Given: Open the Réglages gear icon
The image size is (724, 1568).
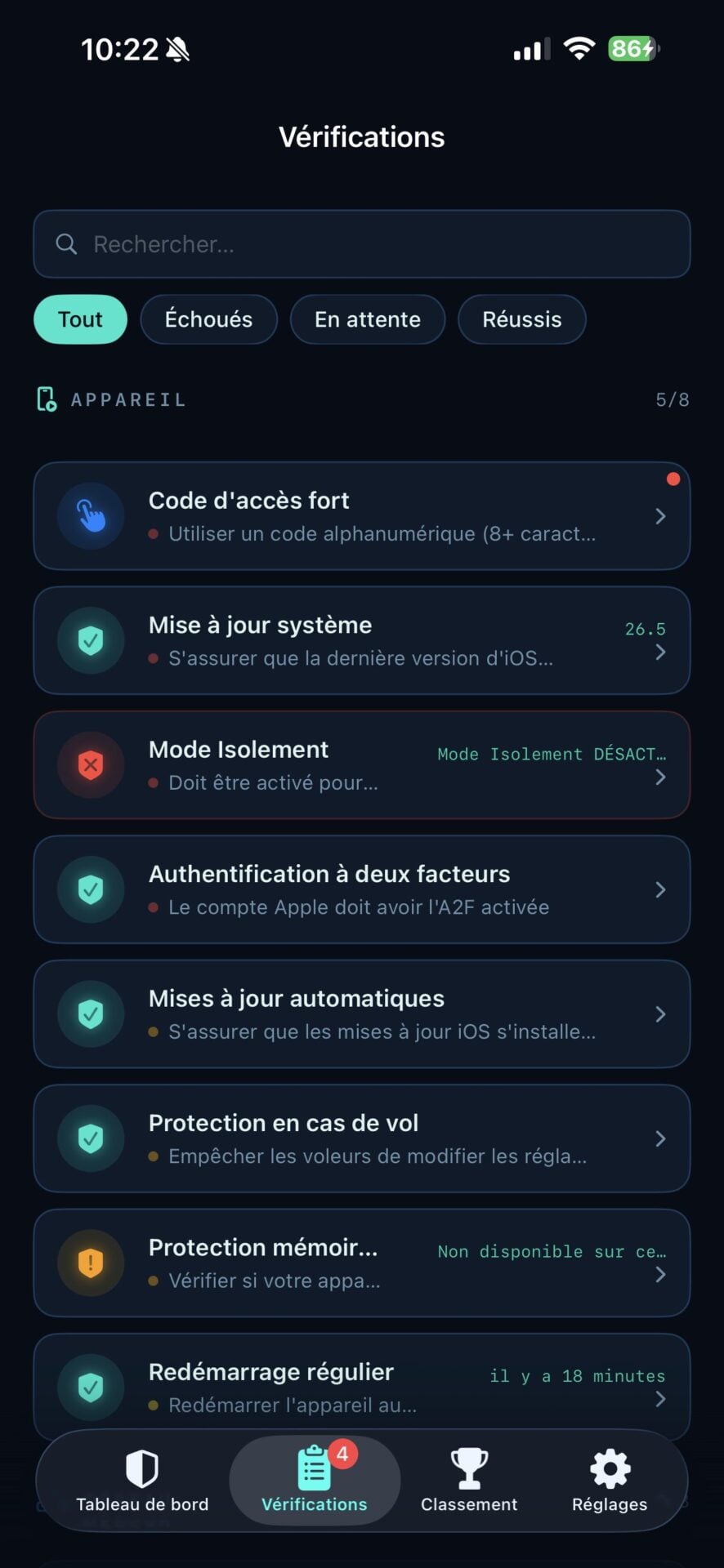Looking at the screenshot, I should (610, 1469).
